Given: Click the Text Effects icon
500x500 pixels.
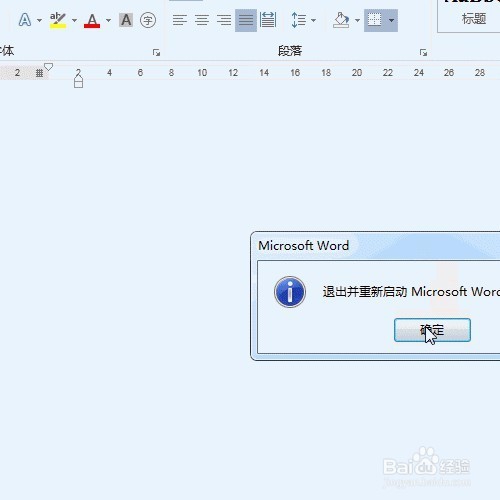Looking at the screenshot, I should coord(25,20).
